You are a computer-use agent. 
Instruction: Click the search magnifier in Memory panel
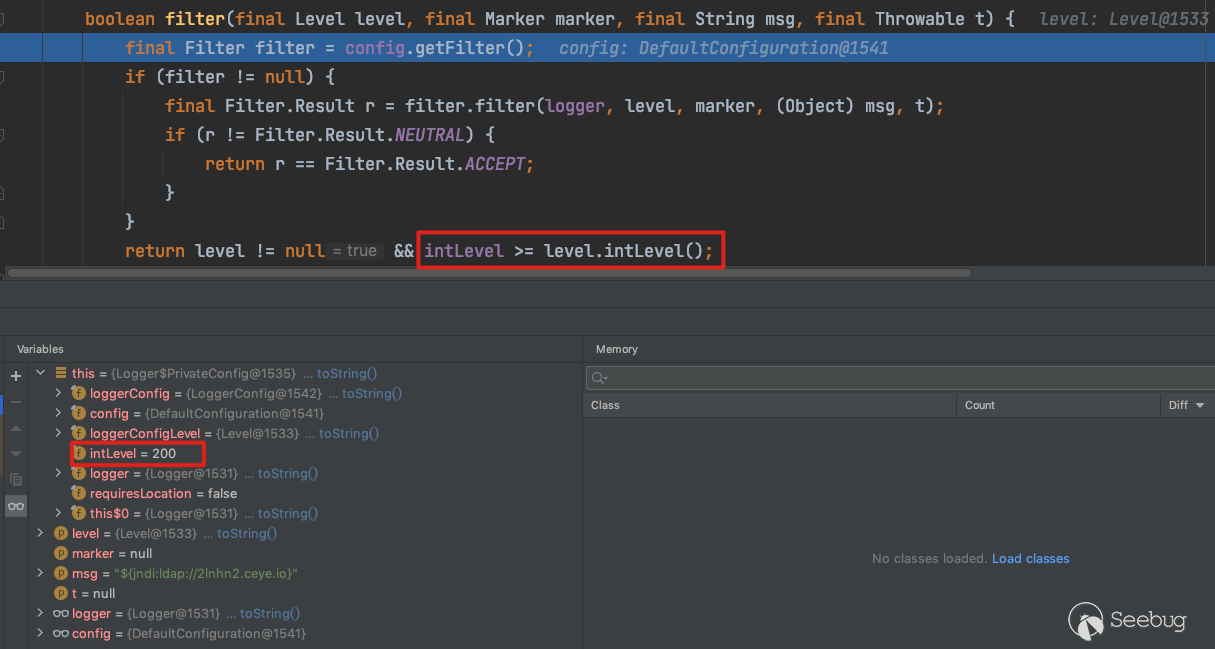[x=599, y=378]
